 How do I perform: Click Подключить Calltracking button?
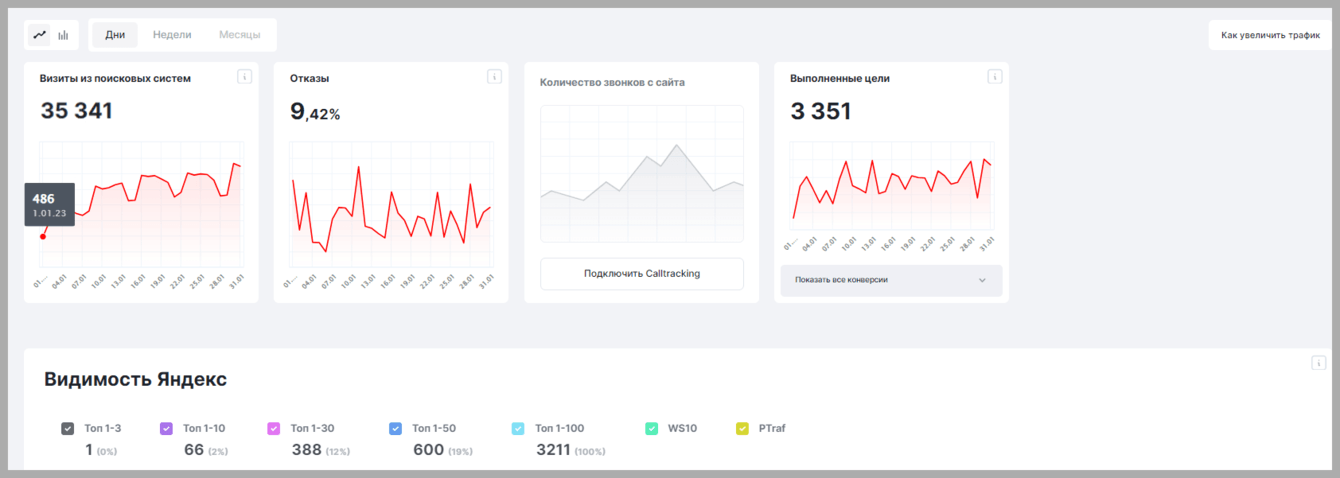click(x=642, y=274)
